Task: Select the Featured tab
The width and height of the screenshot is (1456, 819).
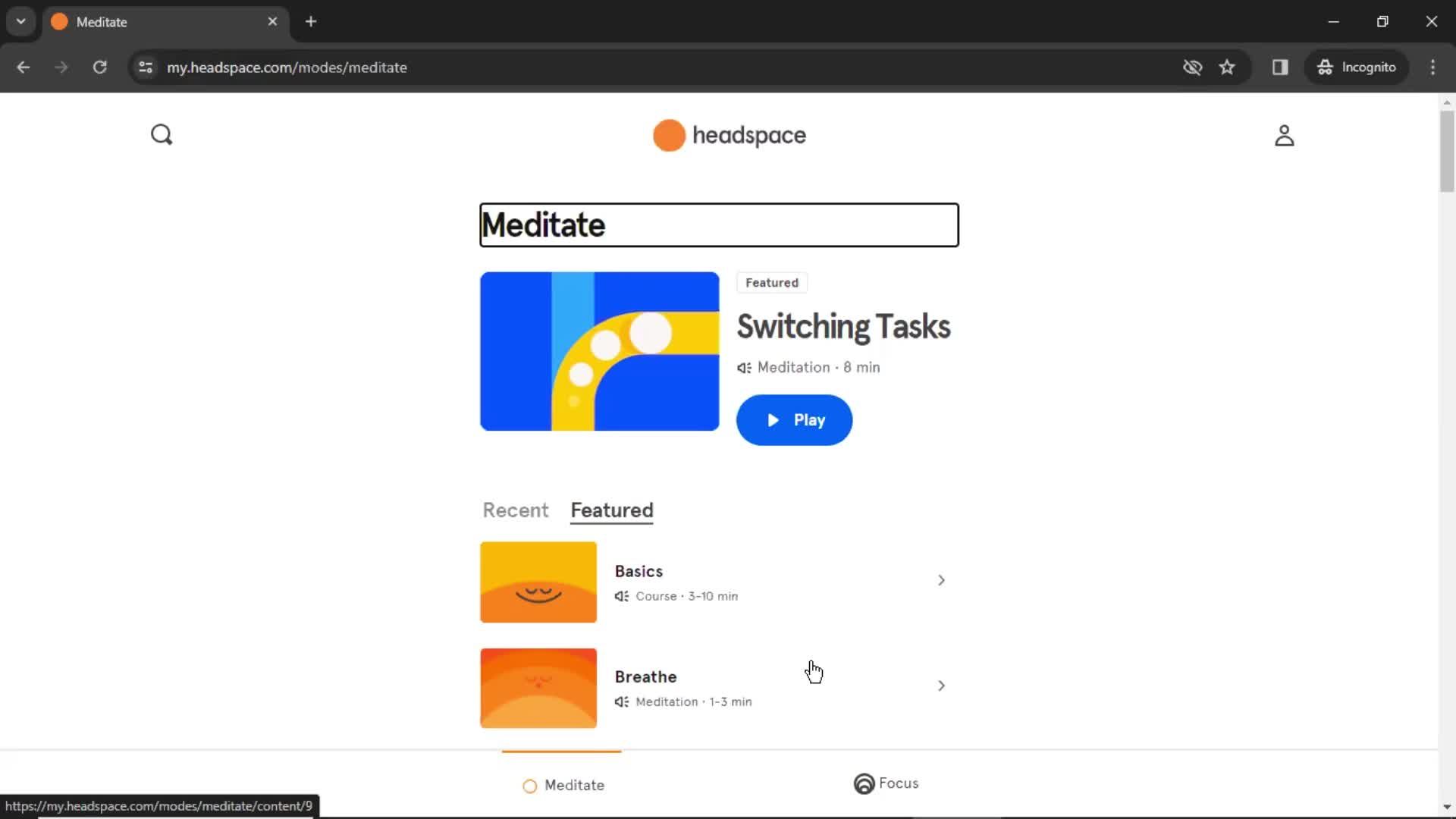Action: (x=611, y=510)
